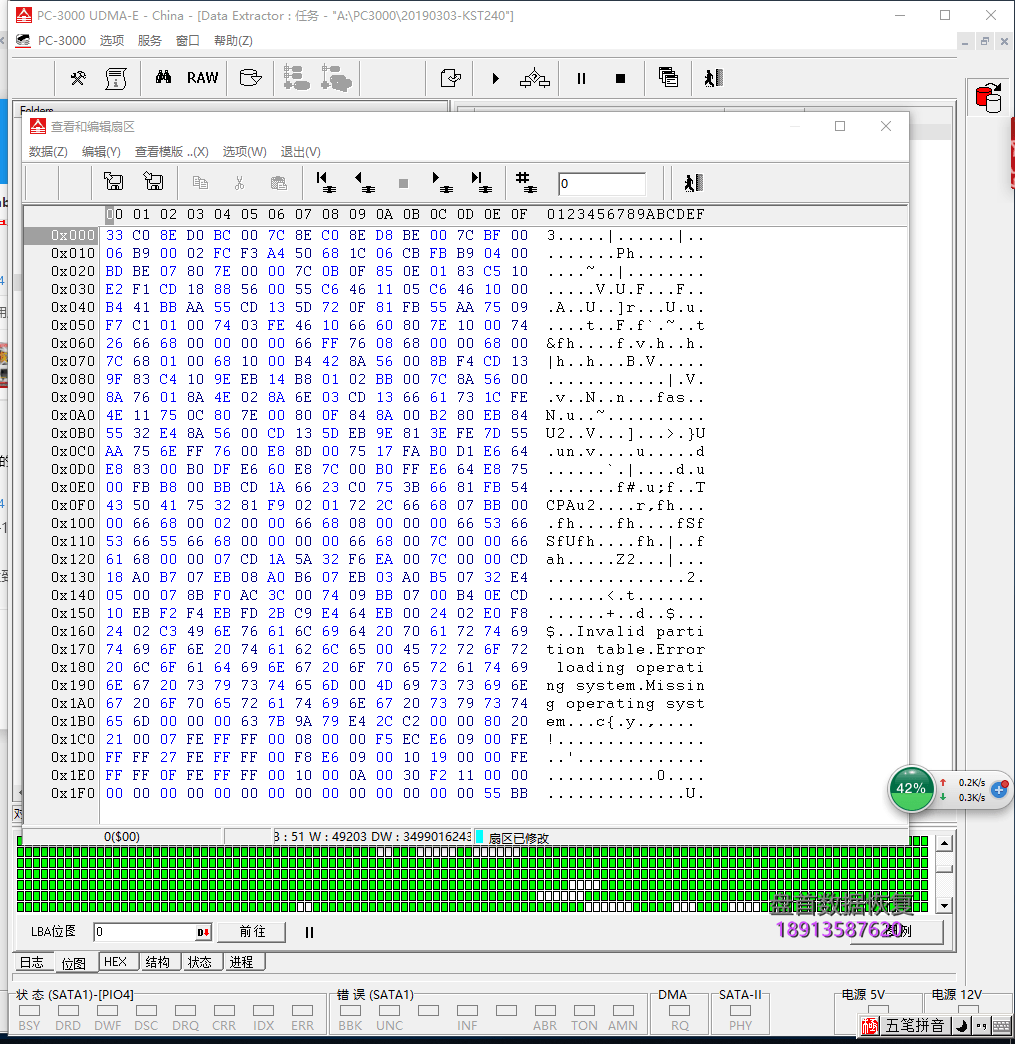Jump to last sector icon
This screenshot has width=1015, height=1044.
click(481, 182)
